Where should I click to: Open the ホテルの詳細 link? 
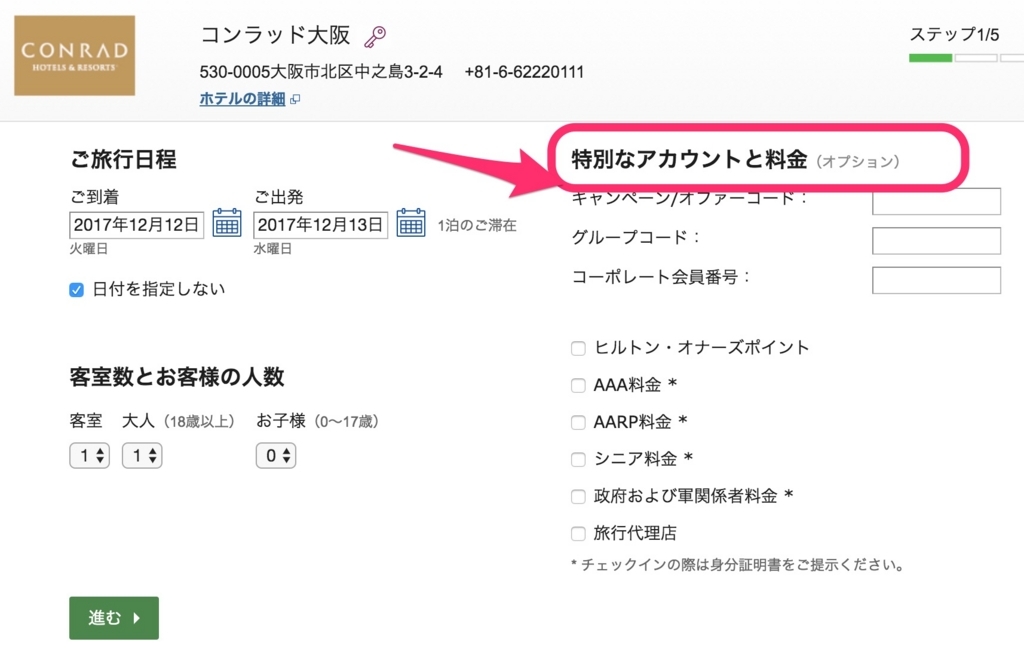(x=242, y=99)
